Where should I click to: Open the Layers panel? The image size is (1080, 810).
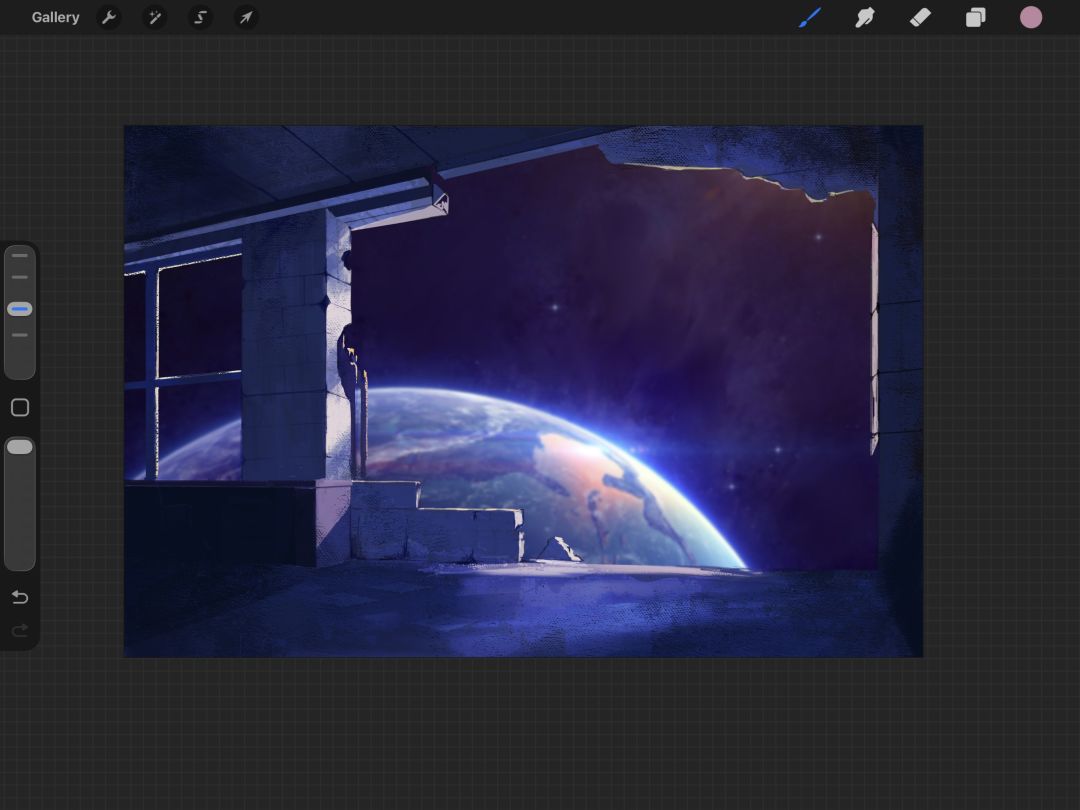975,17
